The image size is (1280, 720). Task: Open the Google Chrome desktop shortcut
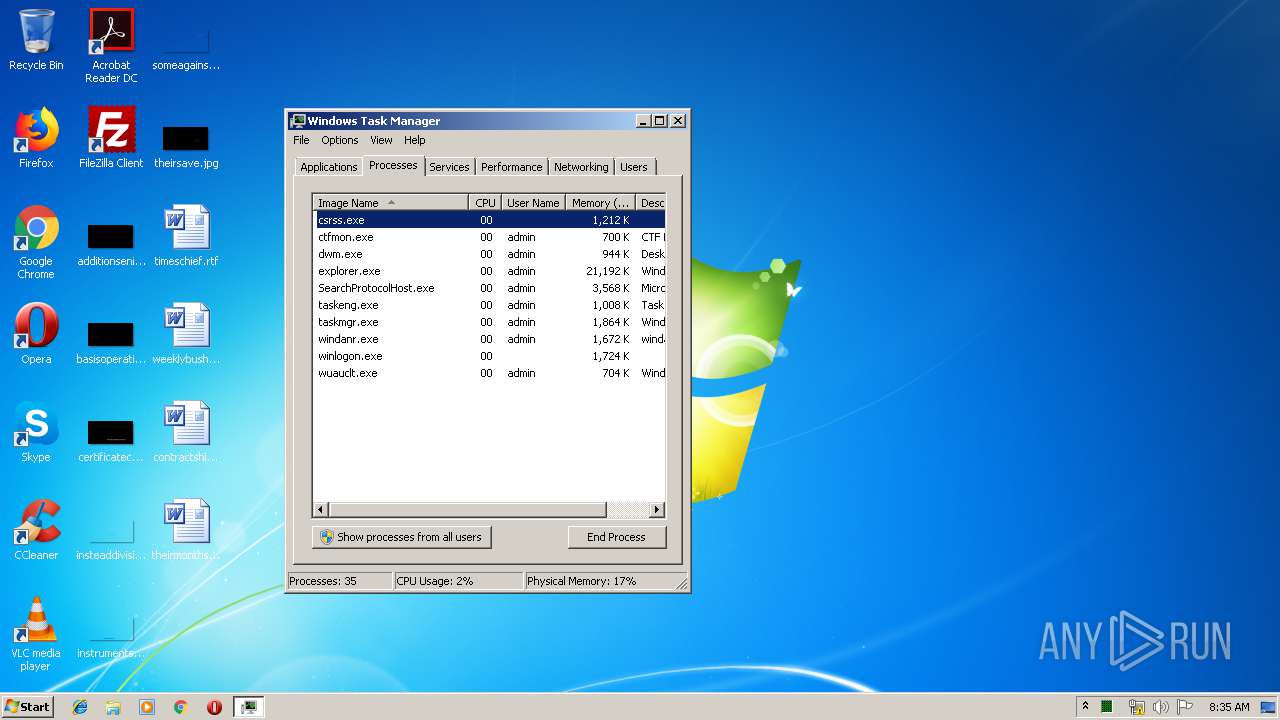coord(36,242)
